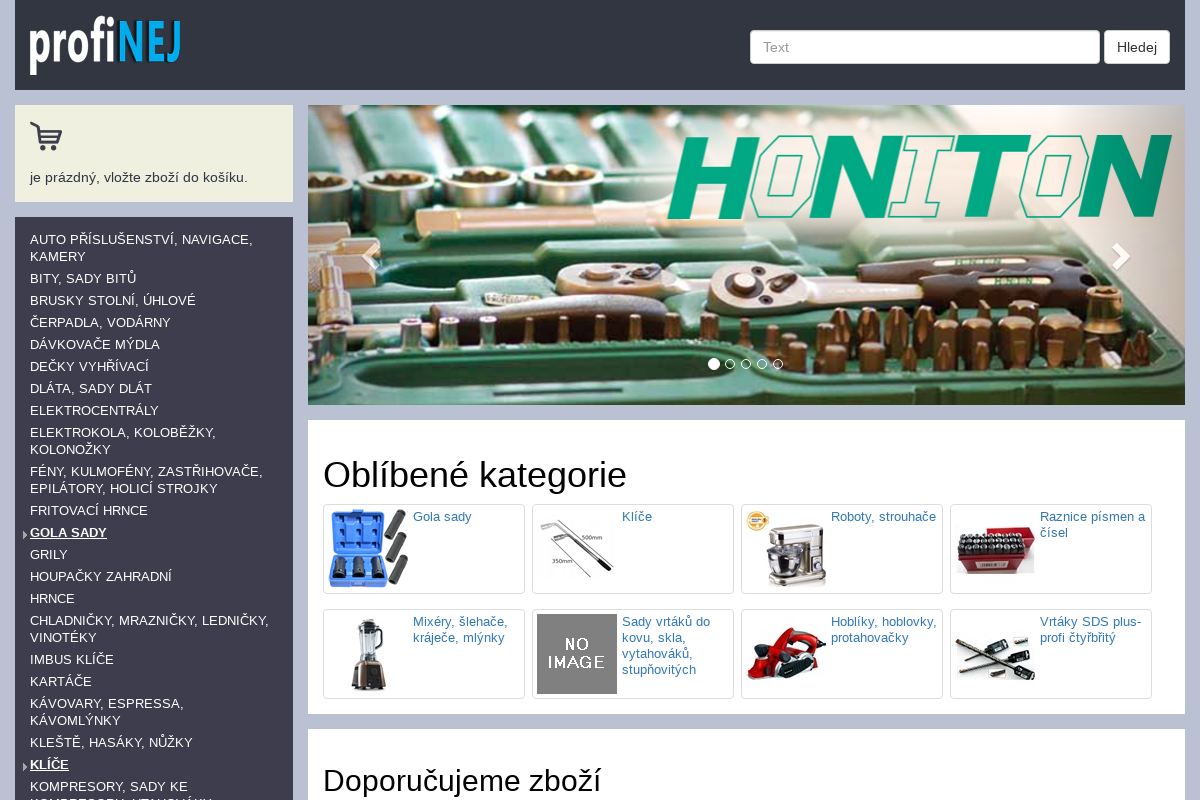1200x800 pixels.
Task: Go to next carousel slide arrow
Action: click(x=1121, y=257)
